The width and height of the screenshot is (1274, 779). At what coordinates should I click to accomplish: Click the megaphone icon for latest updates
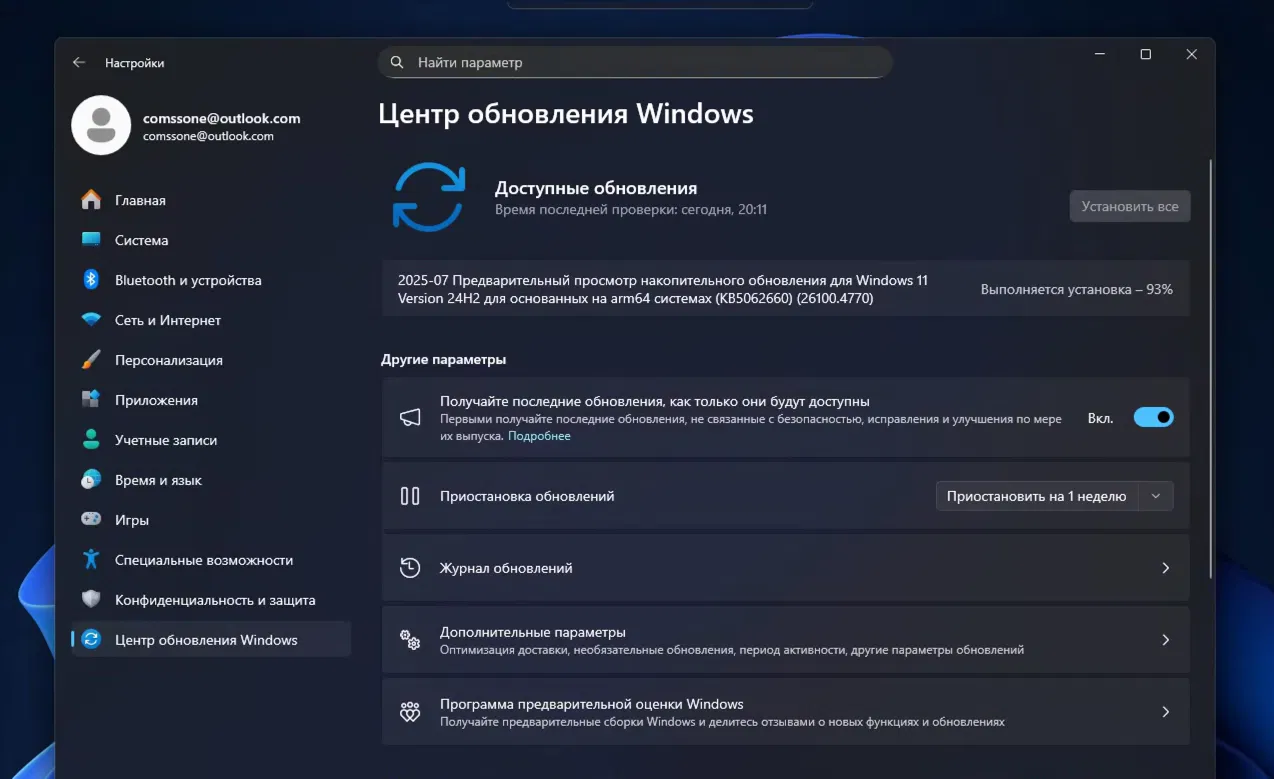410,418
